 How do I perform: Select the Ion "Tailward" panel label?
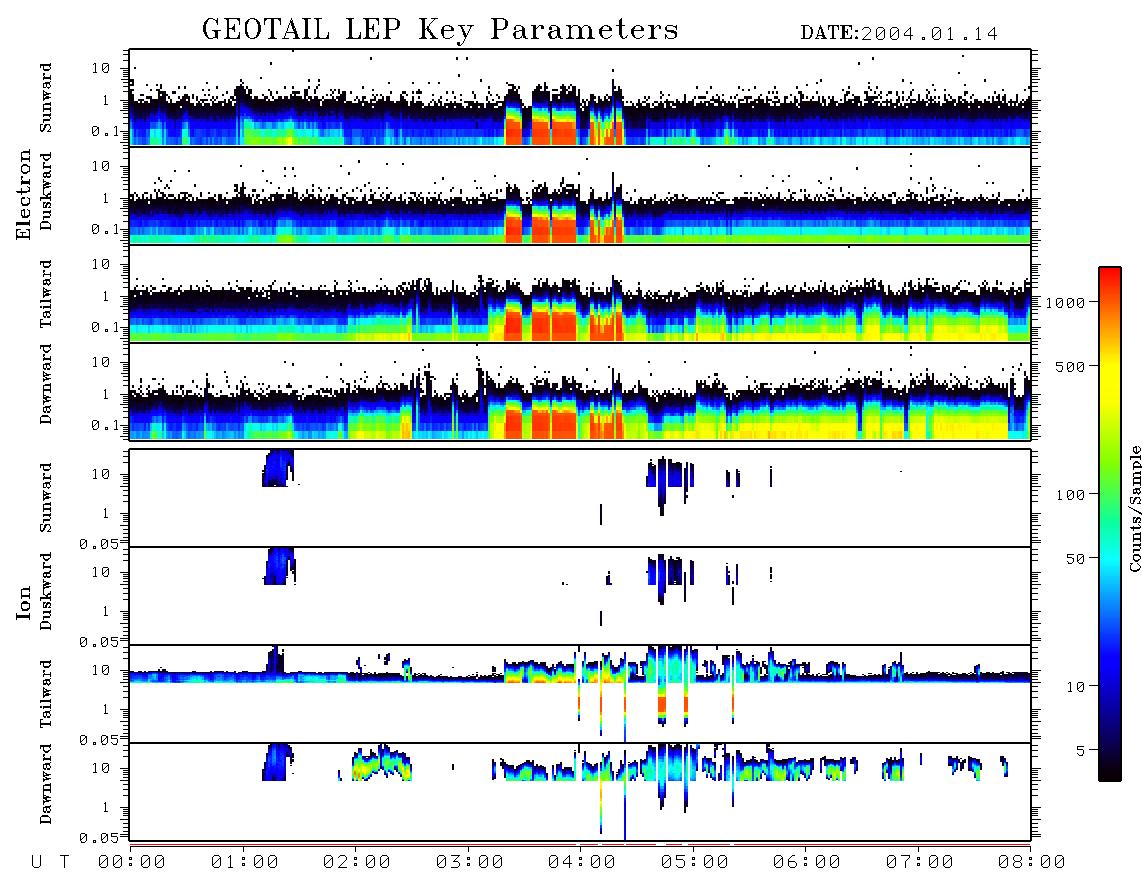coord(46,694)
